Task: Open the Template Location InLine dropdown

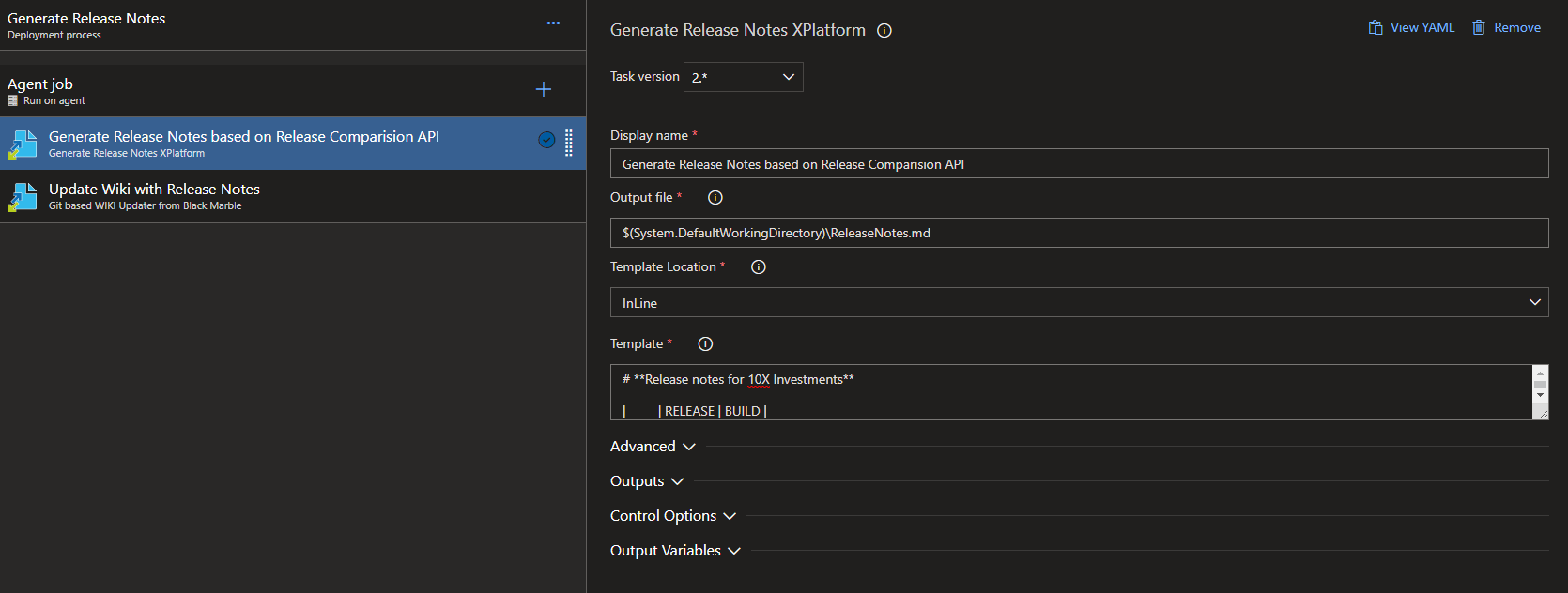Action: [1078, 302]
